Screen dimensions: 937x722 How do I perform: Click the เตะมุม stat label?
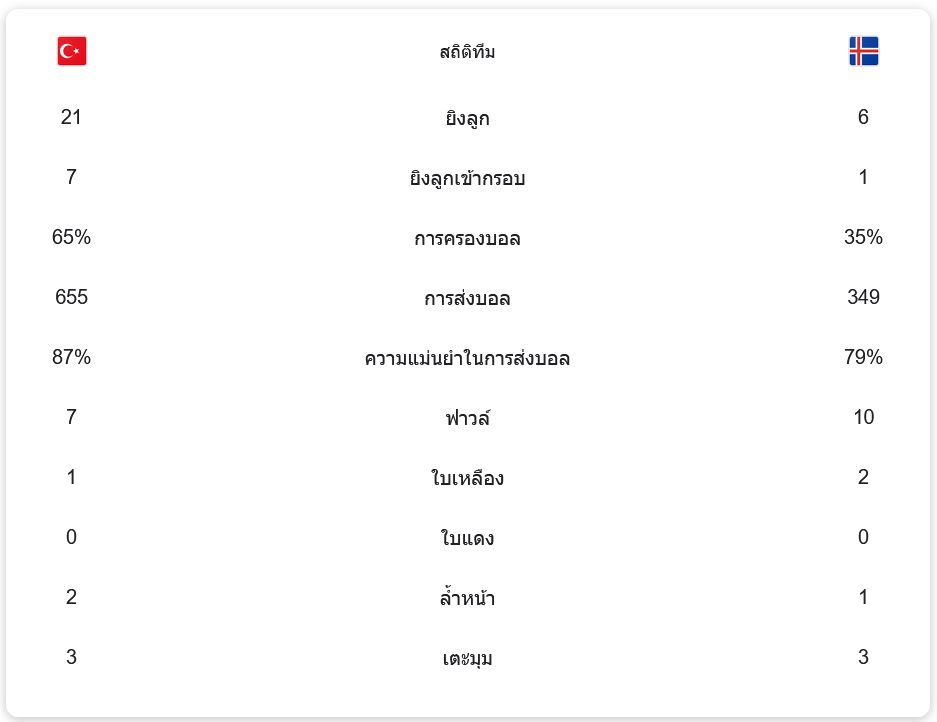click(467, 659)
